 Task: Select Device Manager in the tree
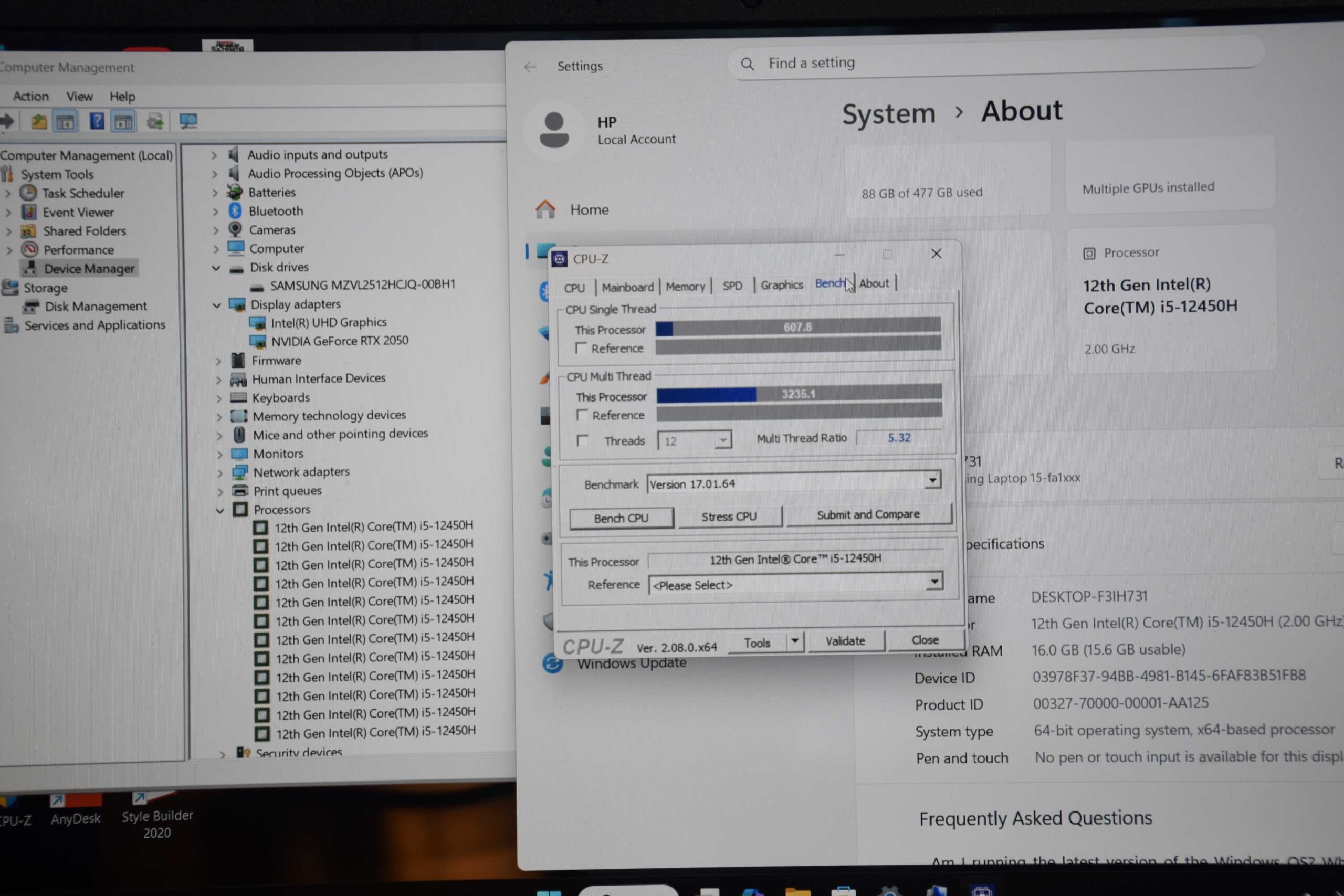(x=89, y=269)
